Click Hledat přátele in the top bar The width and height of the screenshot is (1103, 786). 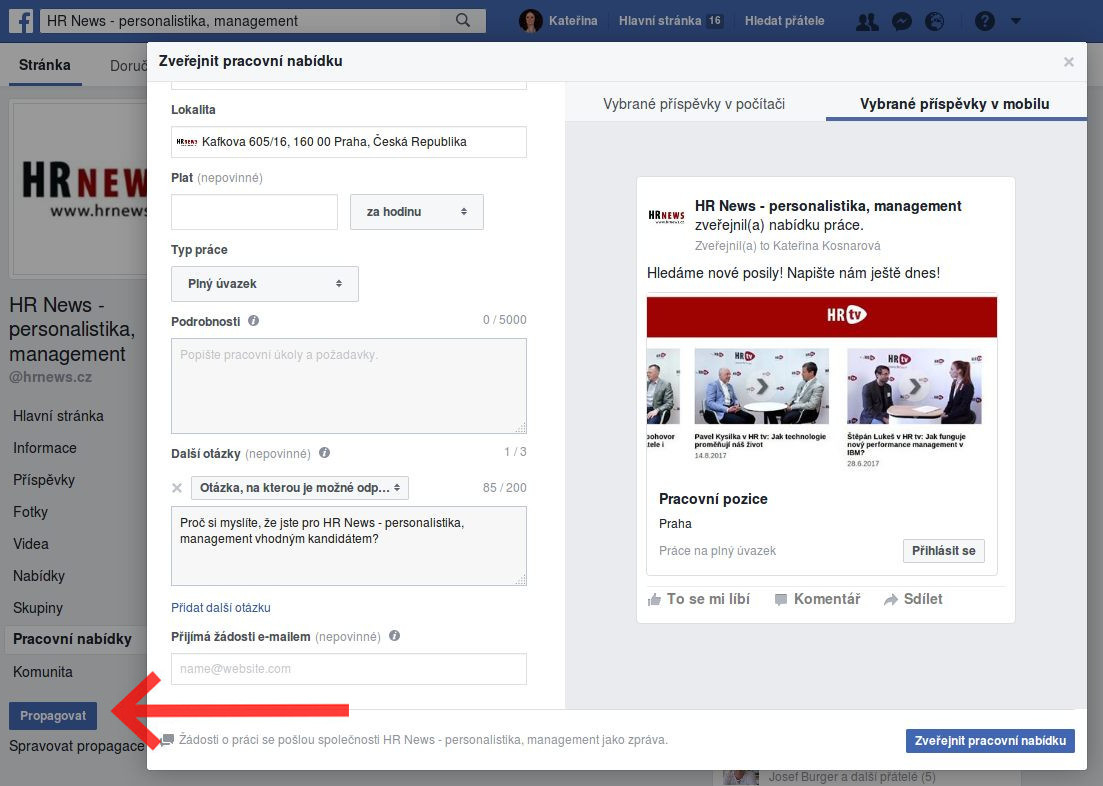(784, 21)
